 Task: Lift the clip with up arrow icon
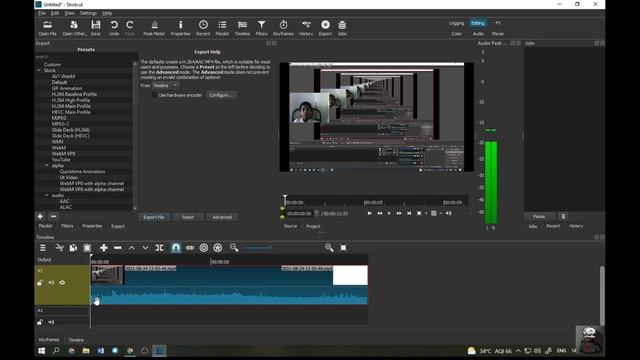pyautogui.click(x=131, y=248)
